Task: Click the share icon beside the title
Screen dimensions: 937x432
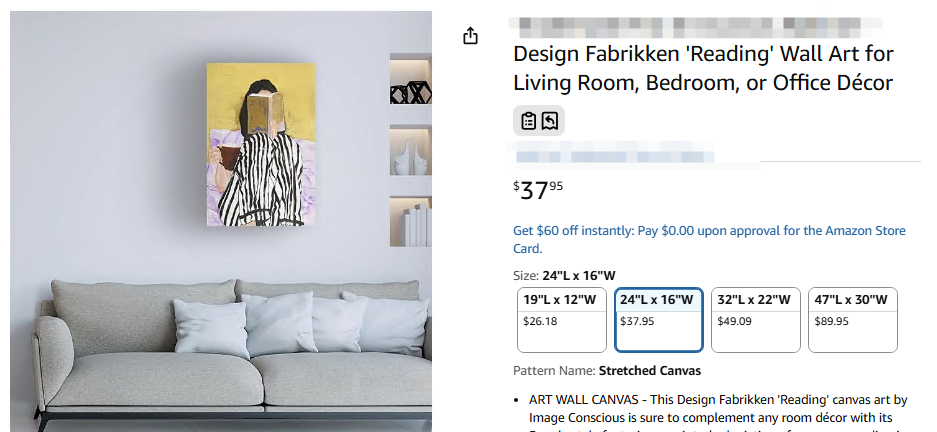Action: 471,36
